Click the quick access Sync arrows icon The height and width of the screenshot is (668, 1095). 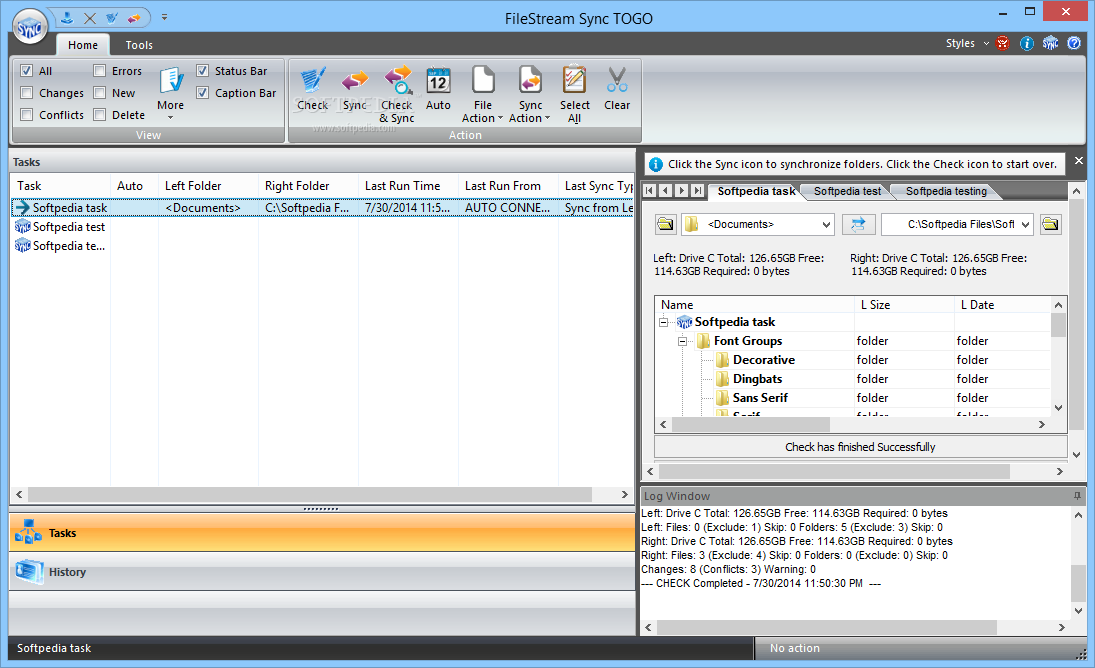tap(134, 17)
